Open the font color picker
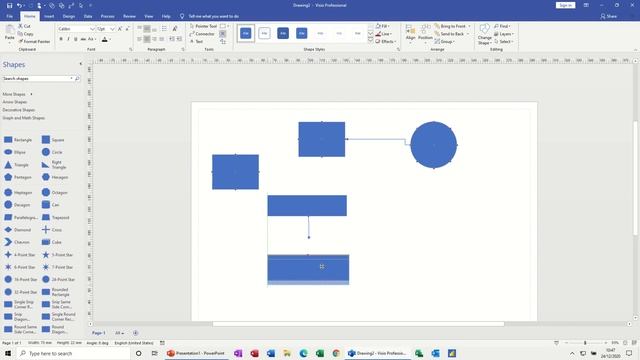The image size is (640, 360). click(x=105, y=39)
